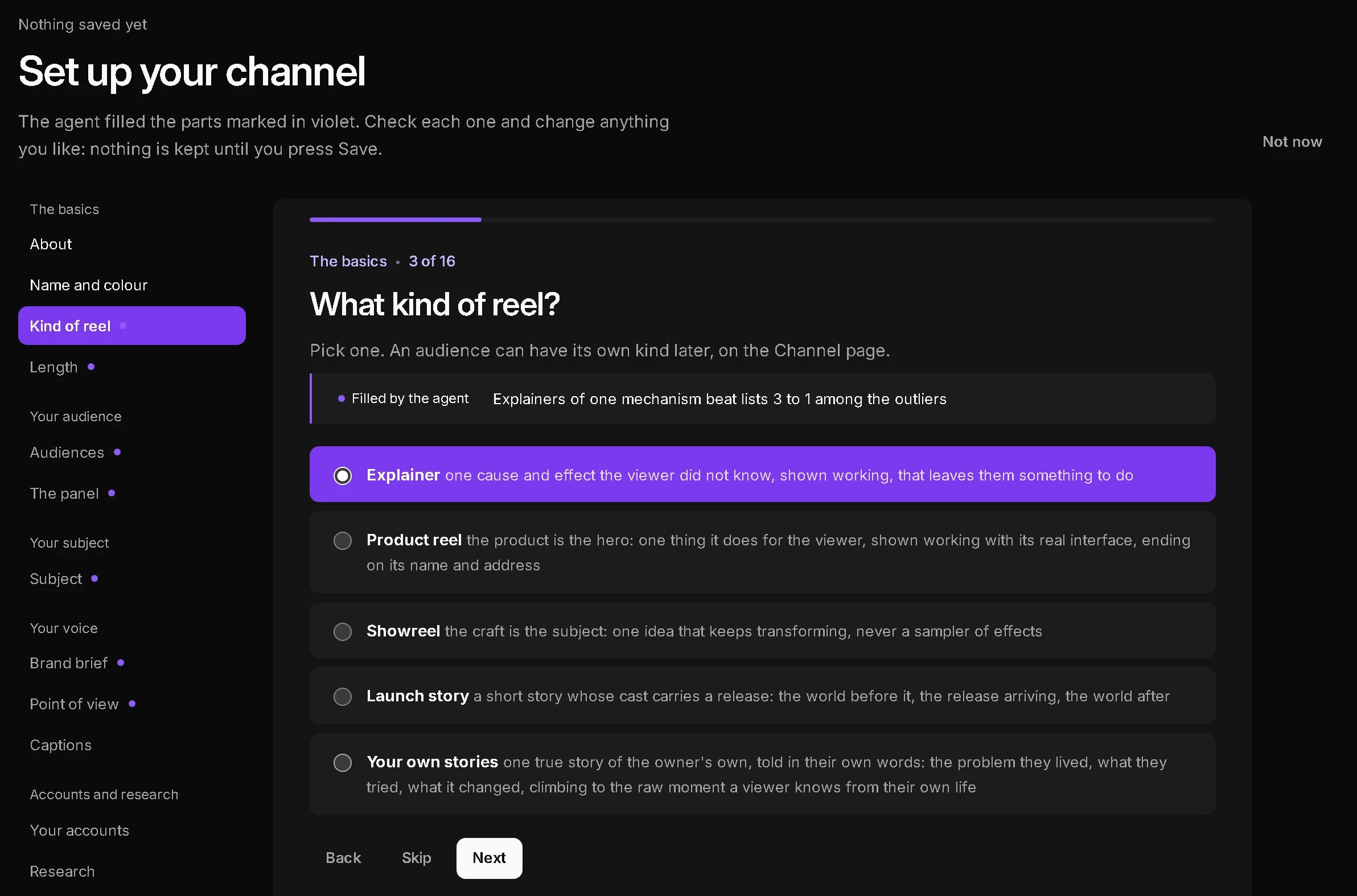Click the '3 of 16' step counter

[432, 261]
